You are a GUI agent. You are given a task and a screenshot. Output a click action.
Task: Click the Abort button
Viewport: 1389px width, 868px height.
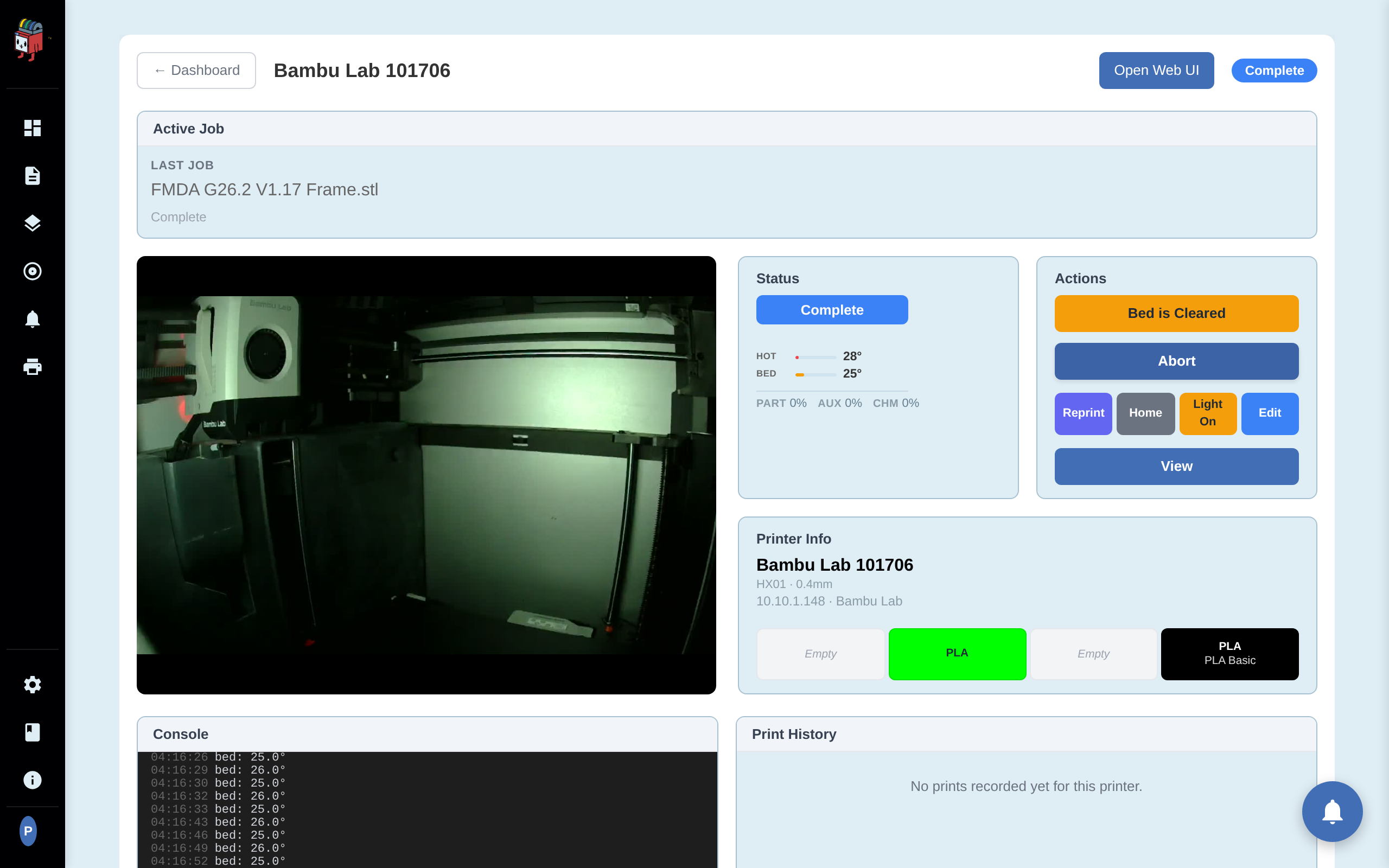point(1176,361)
